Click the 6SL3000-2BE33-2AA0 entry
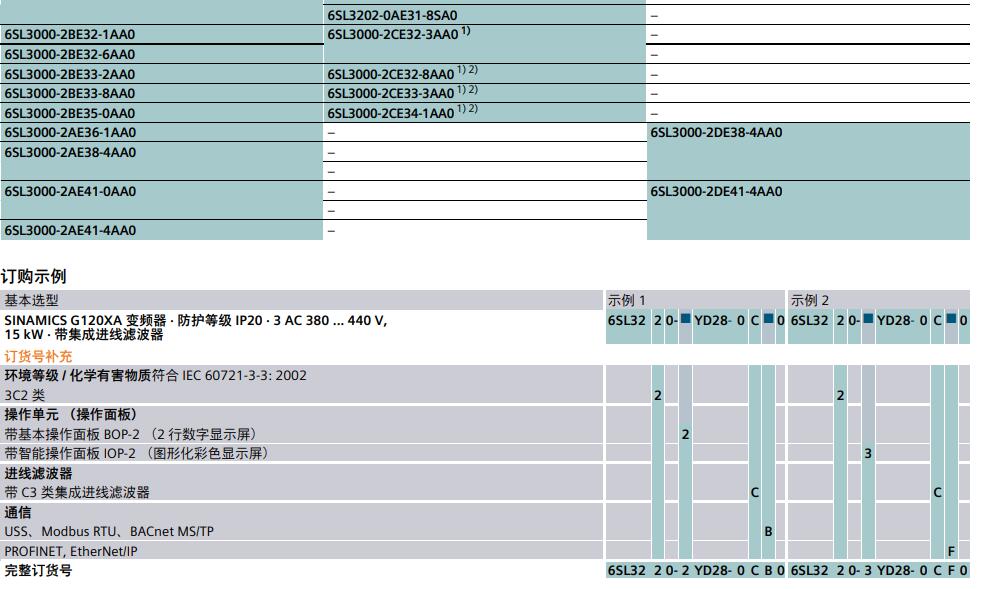 (x=69, y=74)
